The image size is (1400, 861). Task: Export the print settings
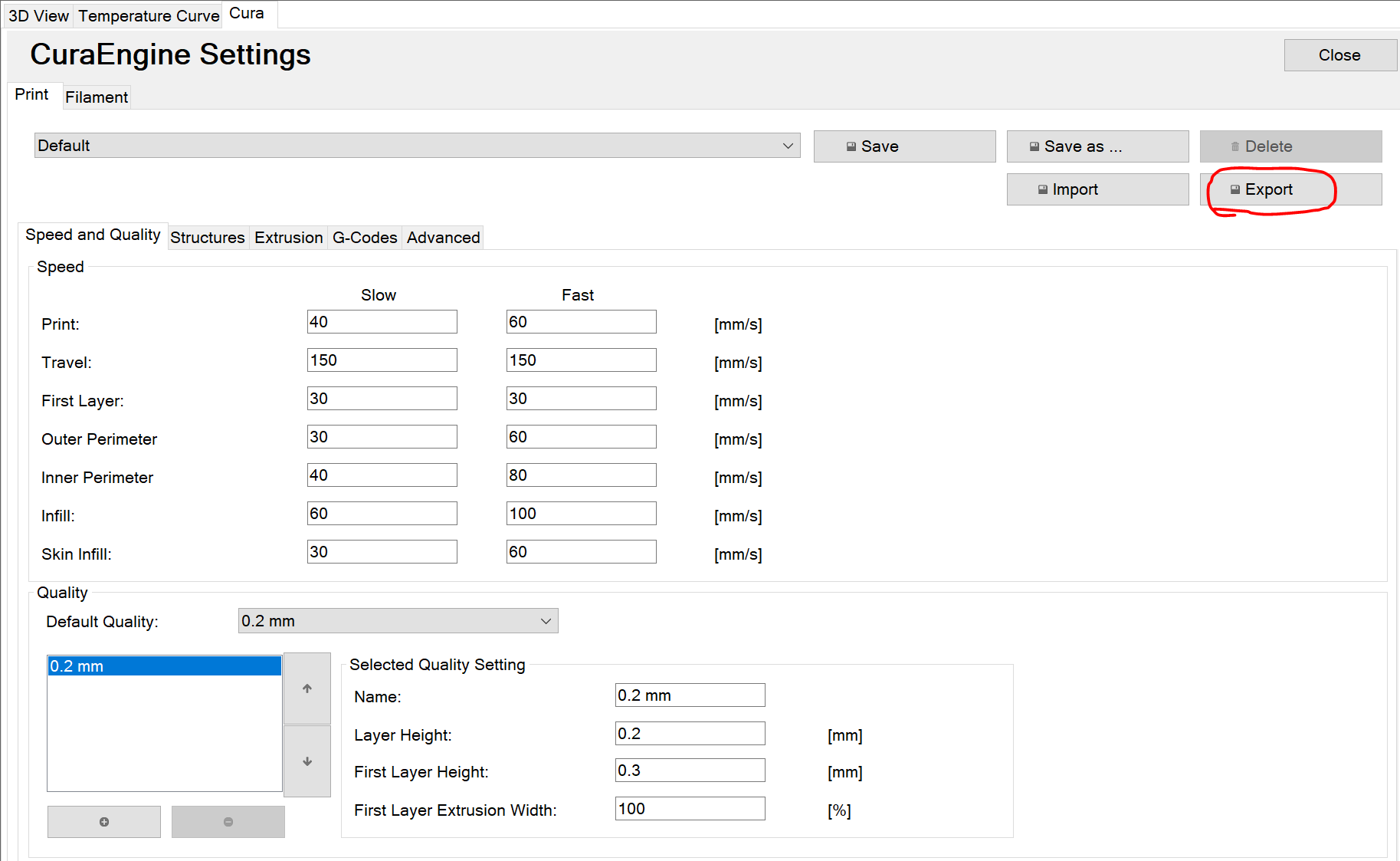(x=1291, y=189)
